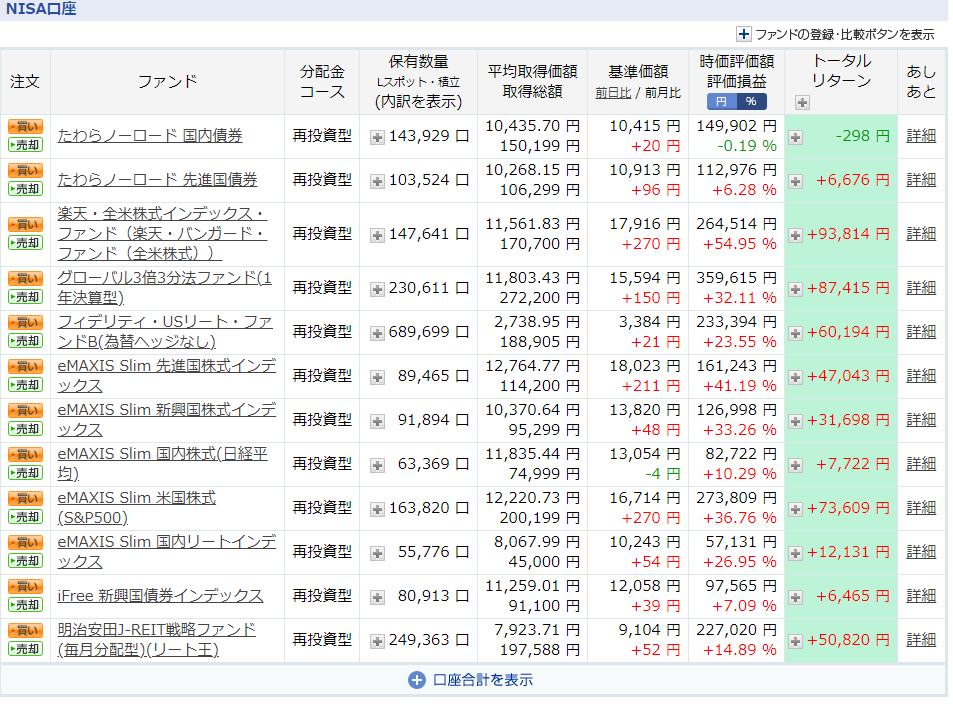The width and height of the screenshot is (953, 709).
Task: Open iFree 新興国債券インデックス link
Action: [160, 596]
